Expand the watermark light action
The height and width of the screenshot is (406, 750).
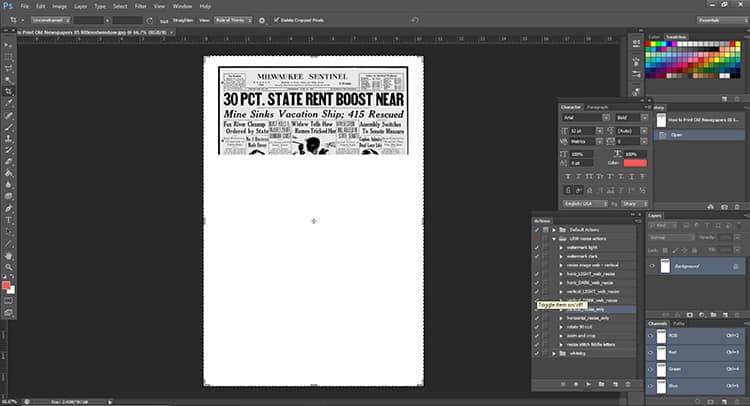pyautogui.click(x=562, y=247)
